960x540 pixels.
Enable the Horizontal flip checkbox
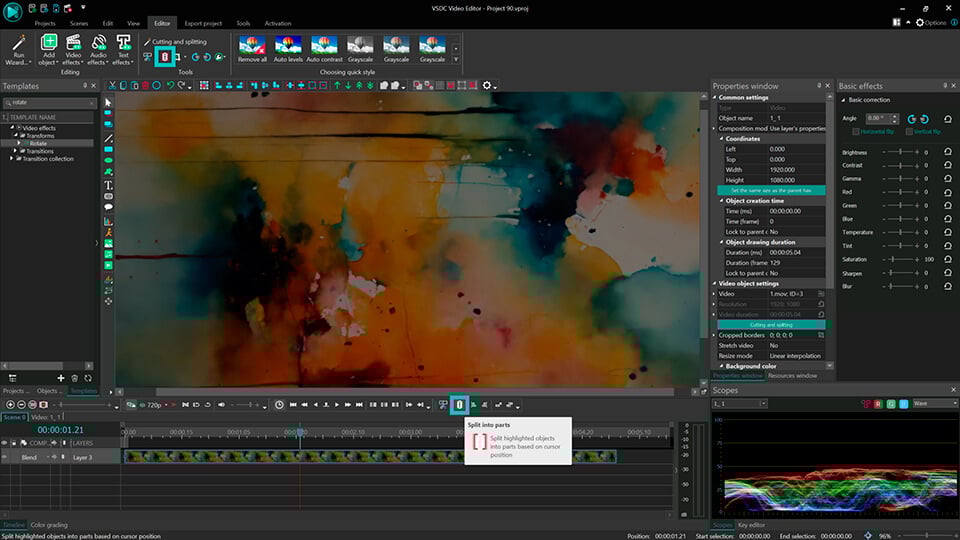point(856,132)
